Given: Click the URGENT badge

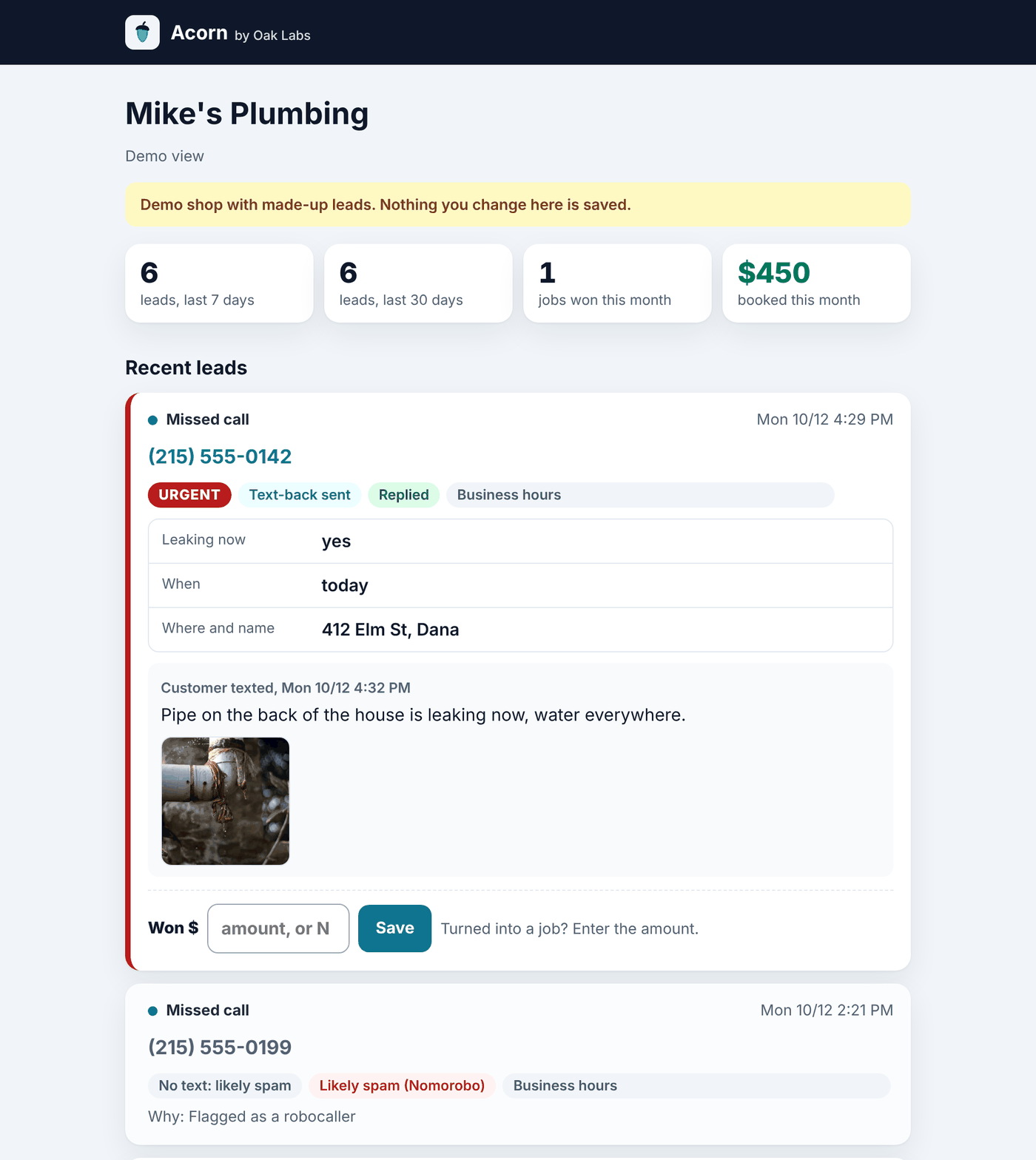Looking at the screenshot, I should 189,495.
